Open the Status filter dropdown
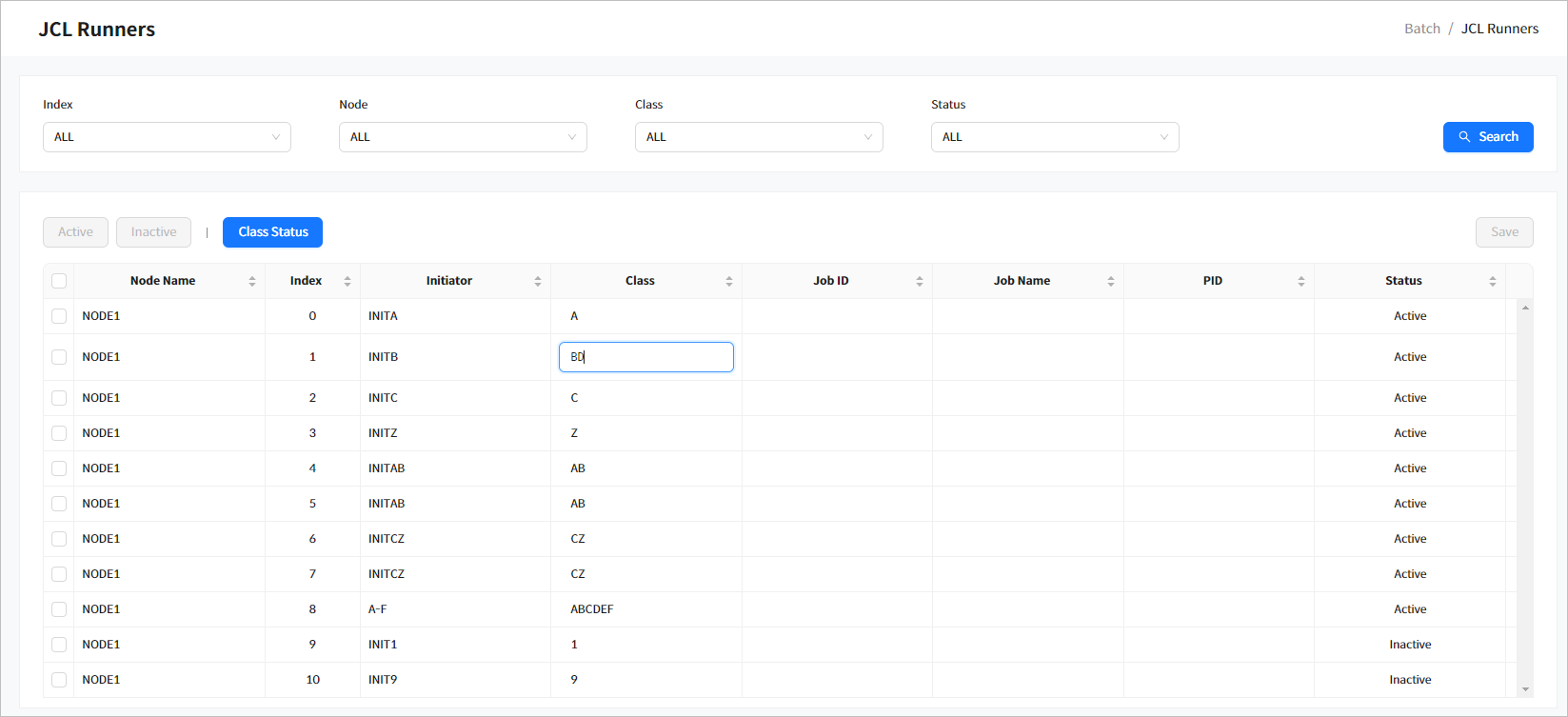Image resolution: width=1568 pixels, height=717 pixels. (1055, 137)
